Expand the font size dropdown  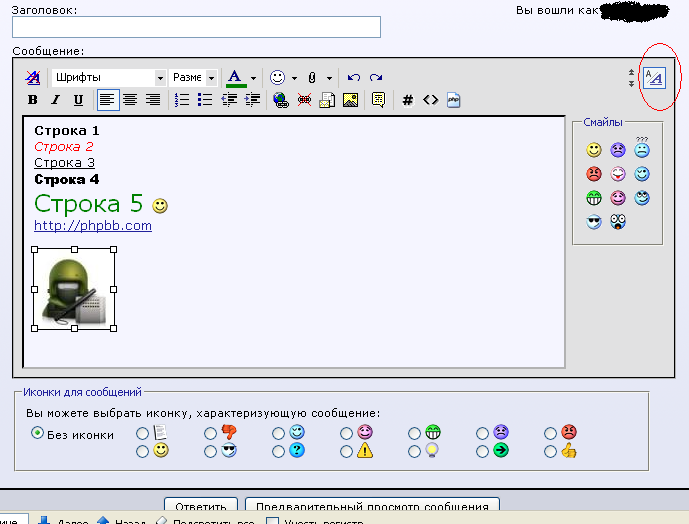pyautogui.click(x=211, y=78)
